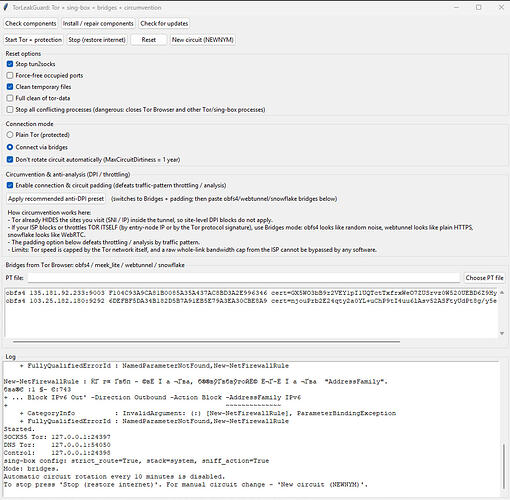510x500 pixels.
Task: Open Install / repair components
Action: pyautogui.click(x=98, y=24)
